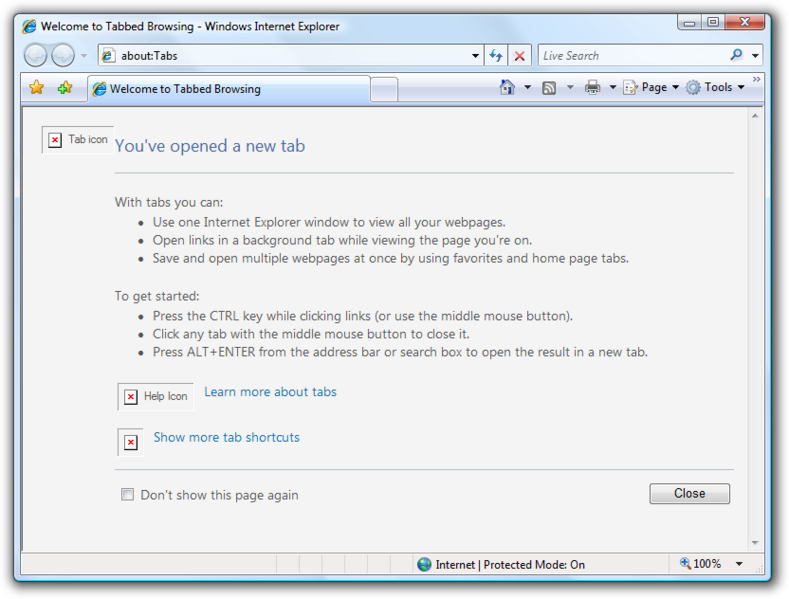Open a new blank tab button
Viewport: 789px width, 599px height.
coord(384,90)
